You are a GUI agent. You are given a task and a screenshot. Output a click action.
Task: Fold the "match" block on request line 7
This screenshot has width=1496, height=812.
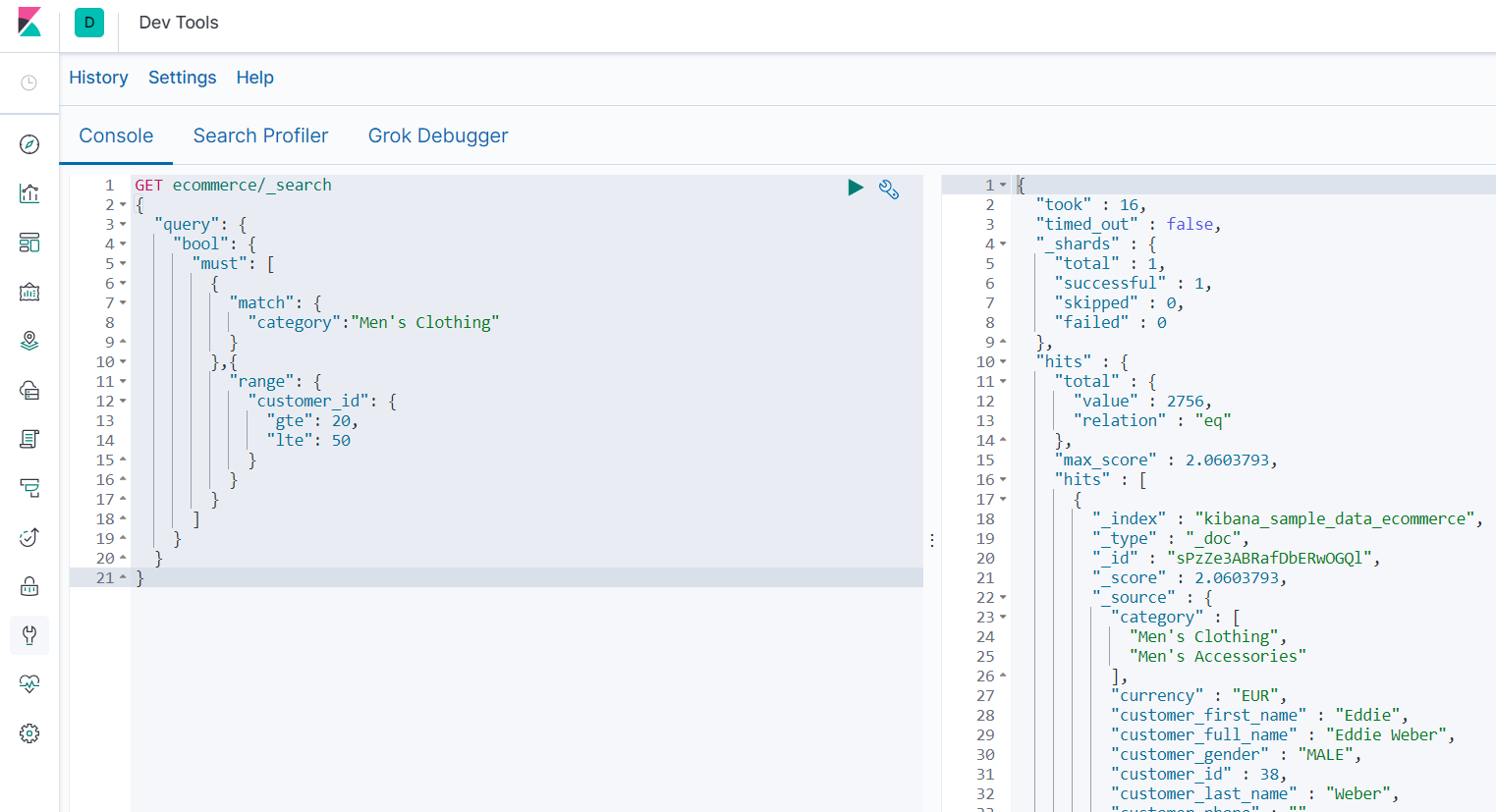123,303
